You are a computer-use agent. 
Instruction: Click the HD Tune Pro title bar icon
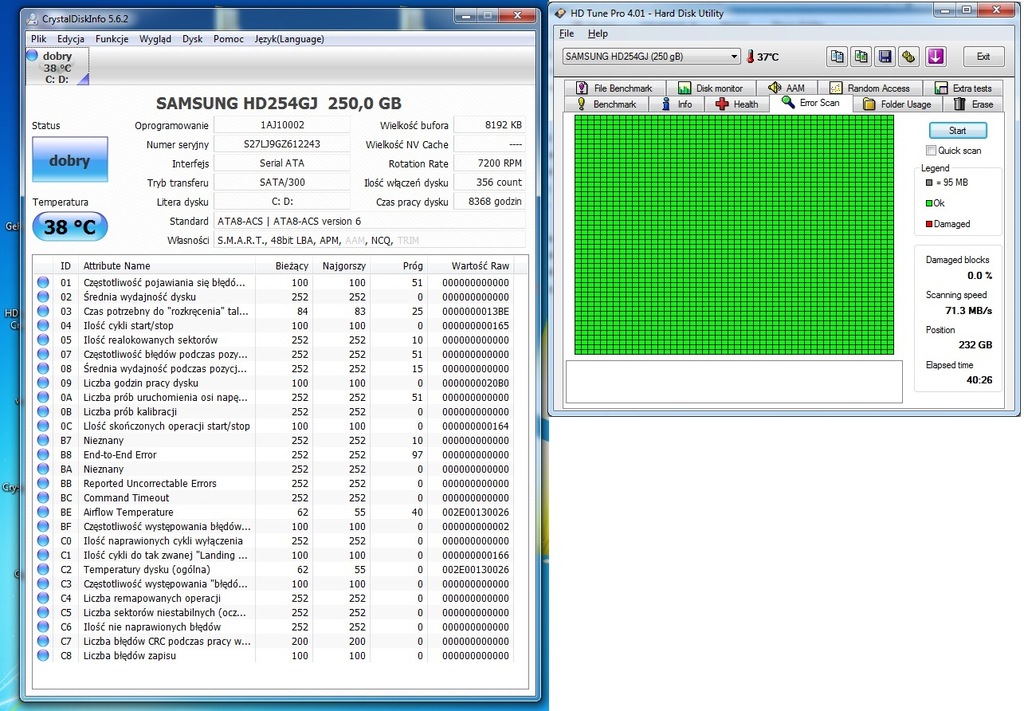(560, 13)
